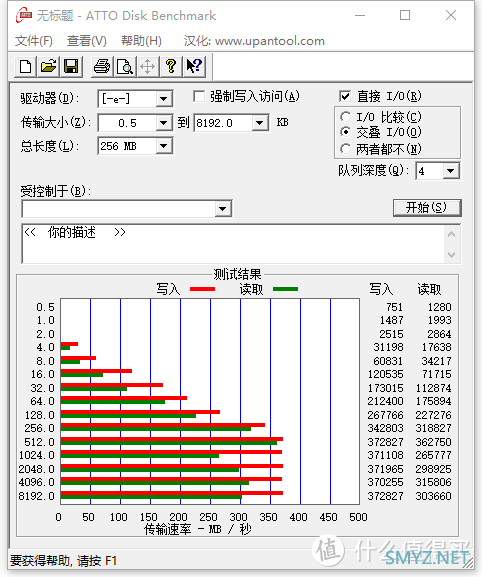Image resolution: width=482 pixels, height=577 pixels.
Task: Close the ATTO Disk Benchmark window
Action: point(451,15)
